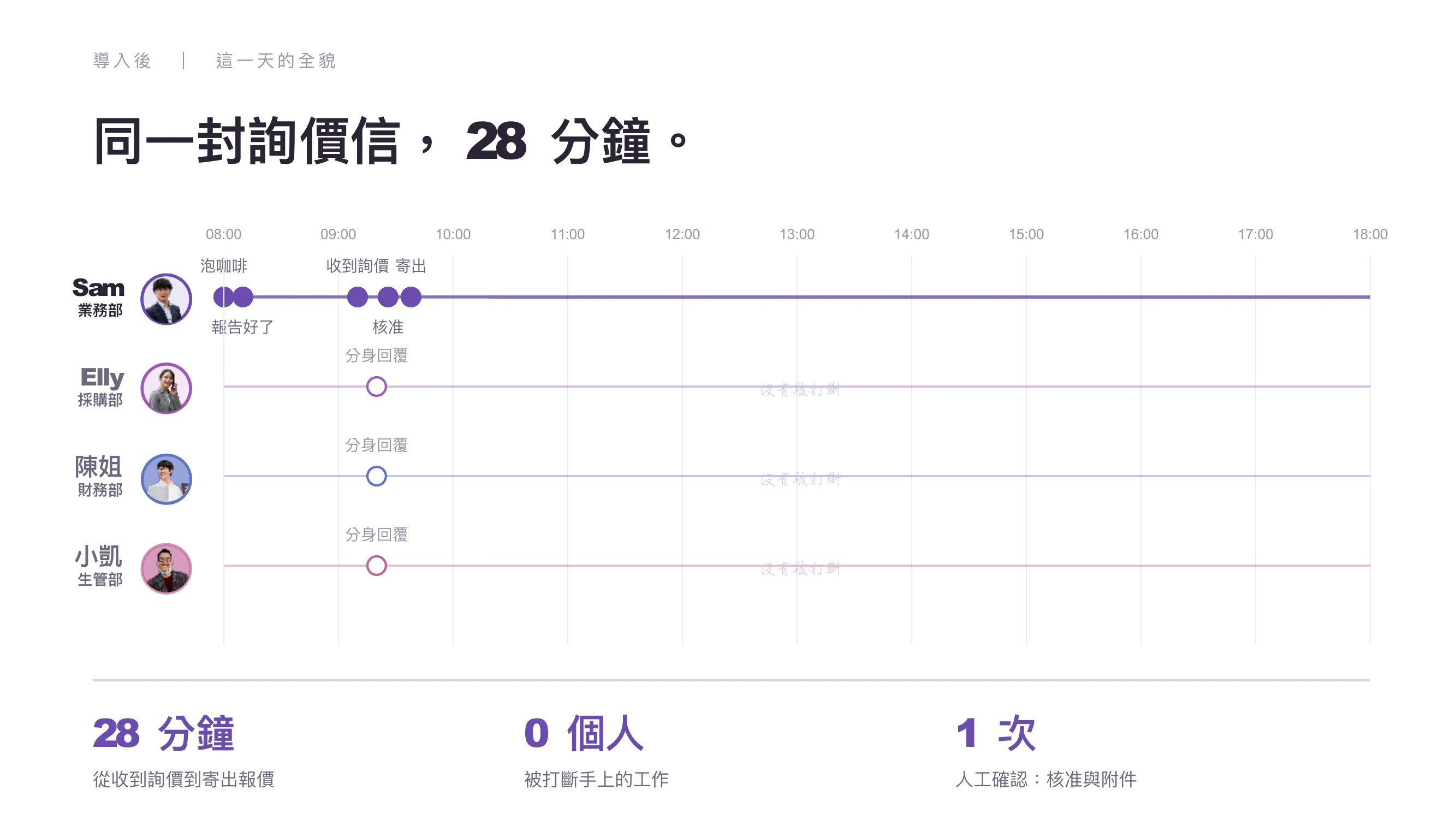1456x819 pixels.
Task: Click the hollow 分身回覆 marker on Elly's row
Action: [x=377, y=387]
